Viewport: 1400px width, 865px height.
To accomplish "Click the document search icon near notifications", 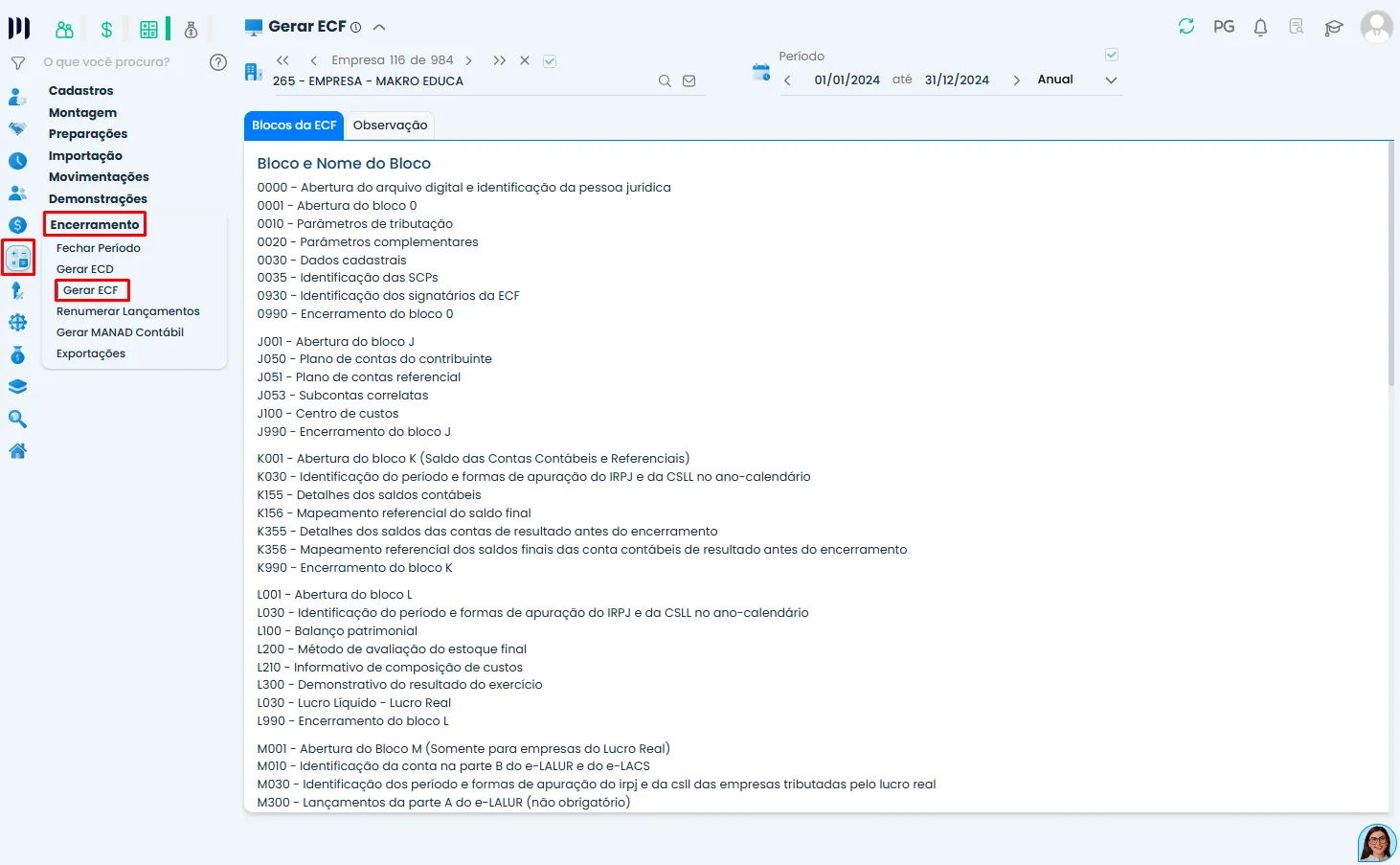I will pyautogui.click(x=1296, y=29).
